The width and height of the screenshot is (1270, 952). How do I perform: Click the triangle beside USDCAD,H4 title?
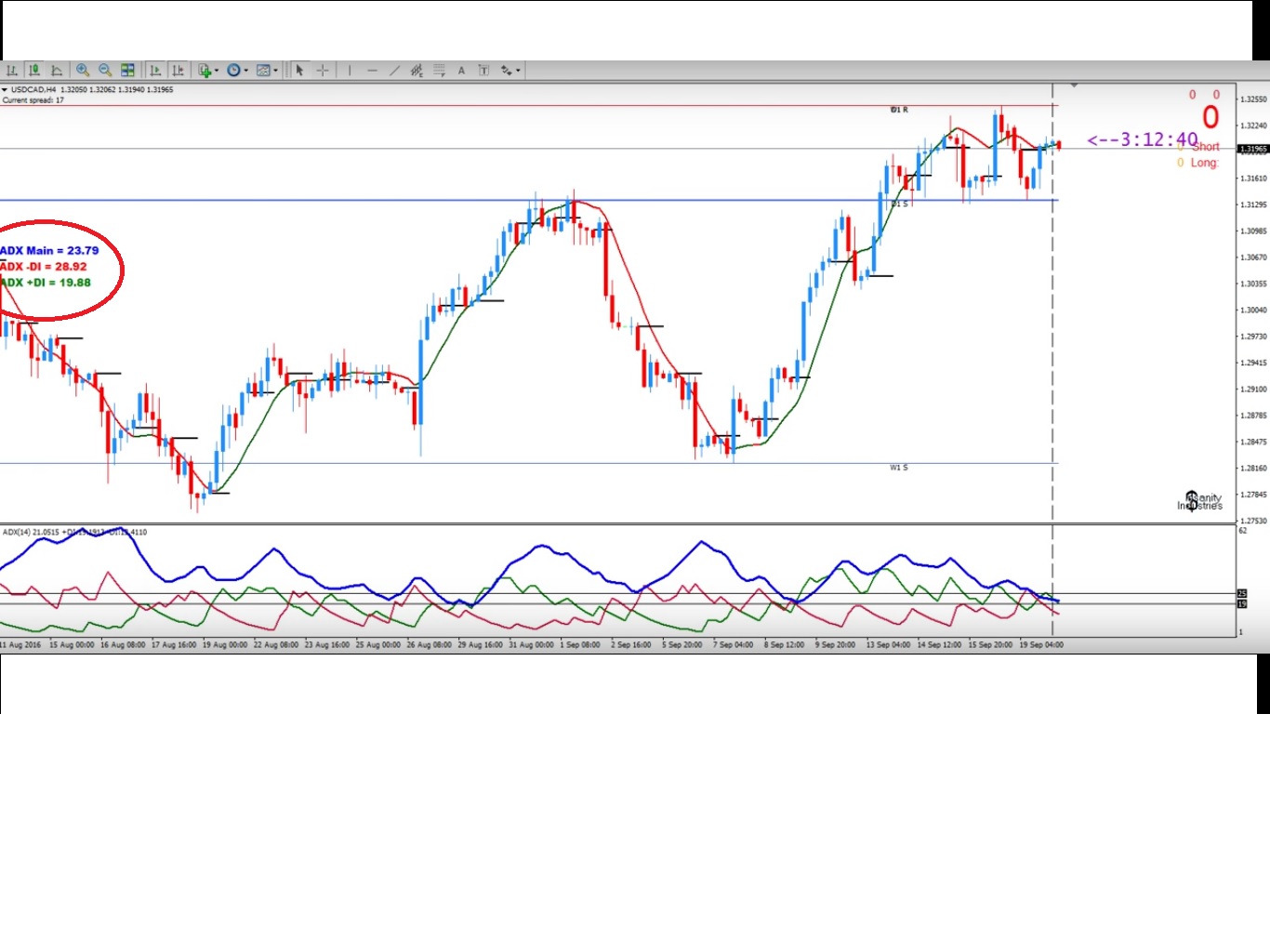pos(5,90)
